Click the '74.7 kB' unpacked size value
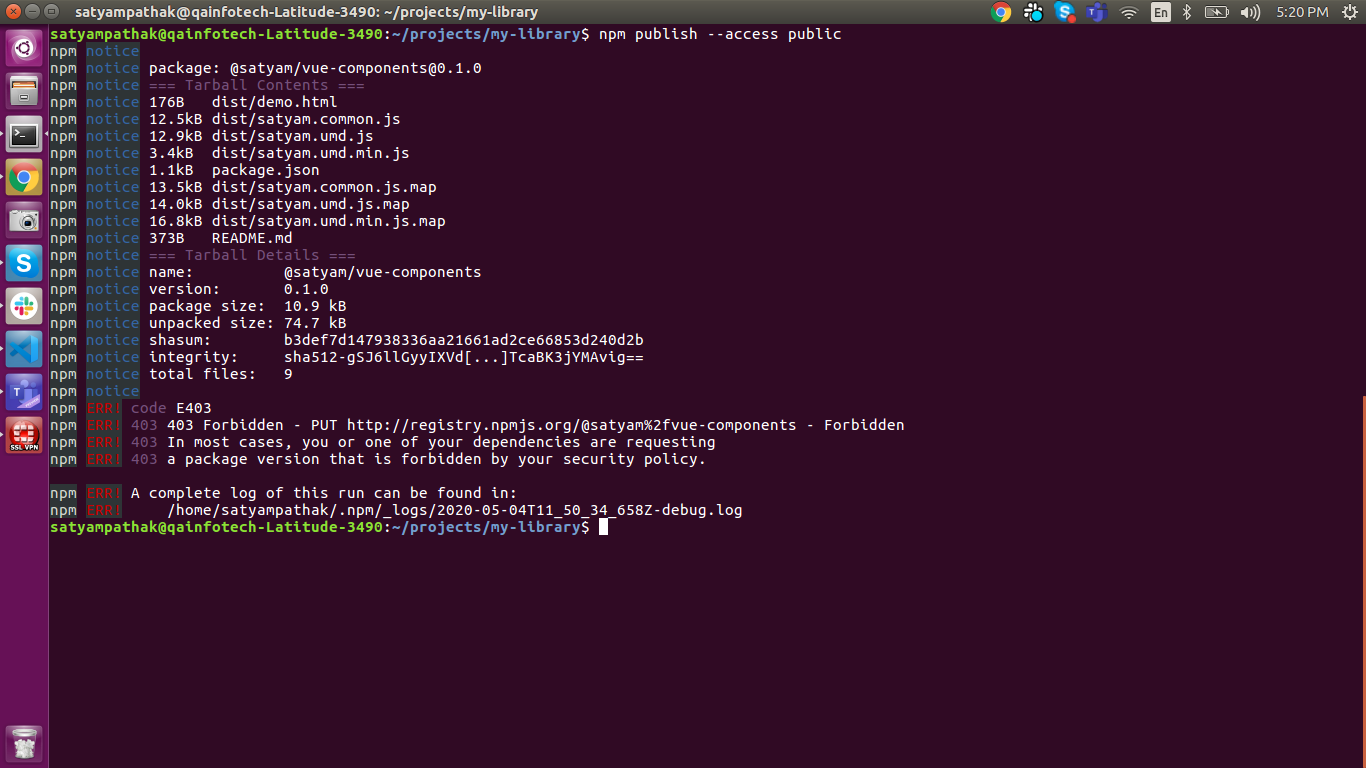Viewport: 1366px width, 768px height. point(315,323)
